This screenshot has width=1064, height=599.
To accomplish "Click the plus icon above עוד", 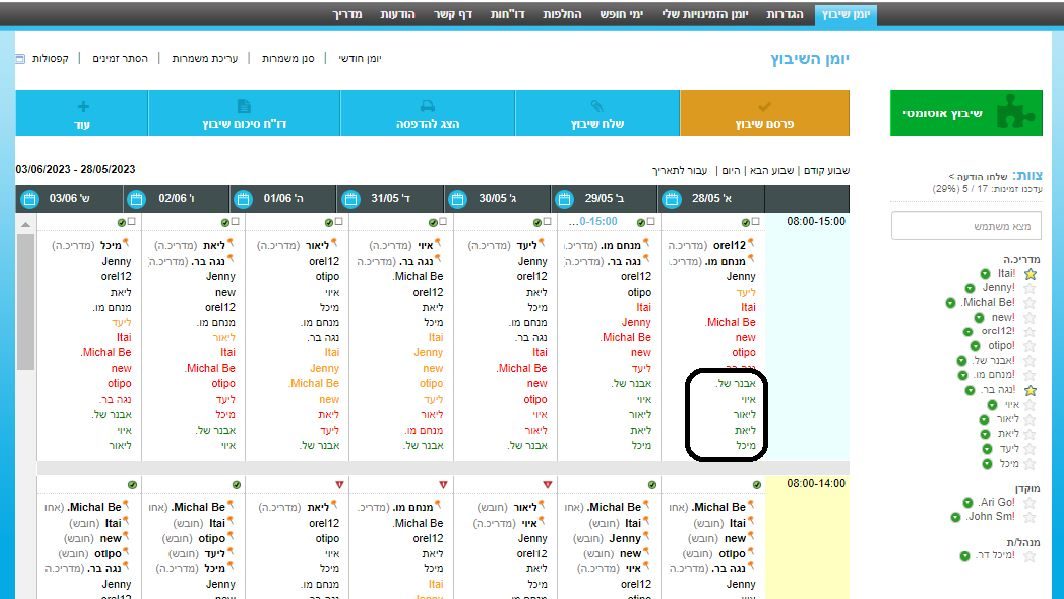I will (x=82, y=106).
